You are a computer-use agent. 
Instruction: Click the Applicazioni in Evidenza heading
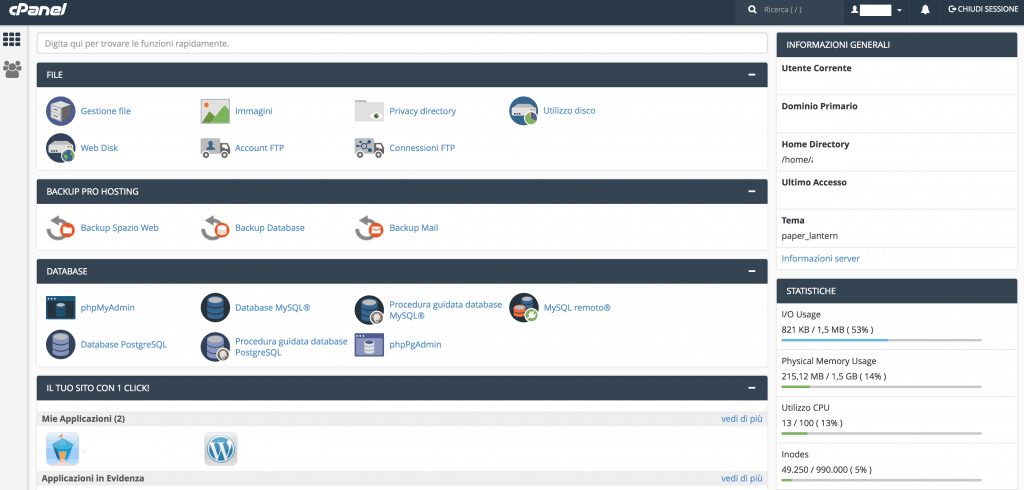93,478
